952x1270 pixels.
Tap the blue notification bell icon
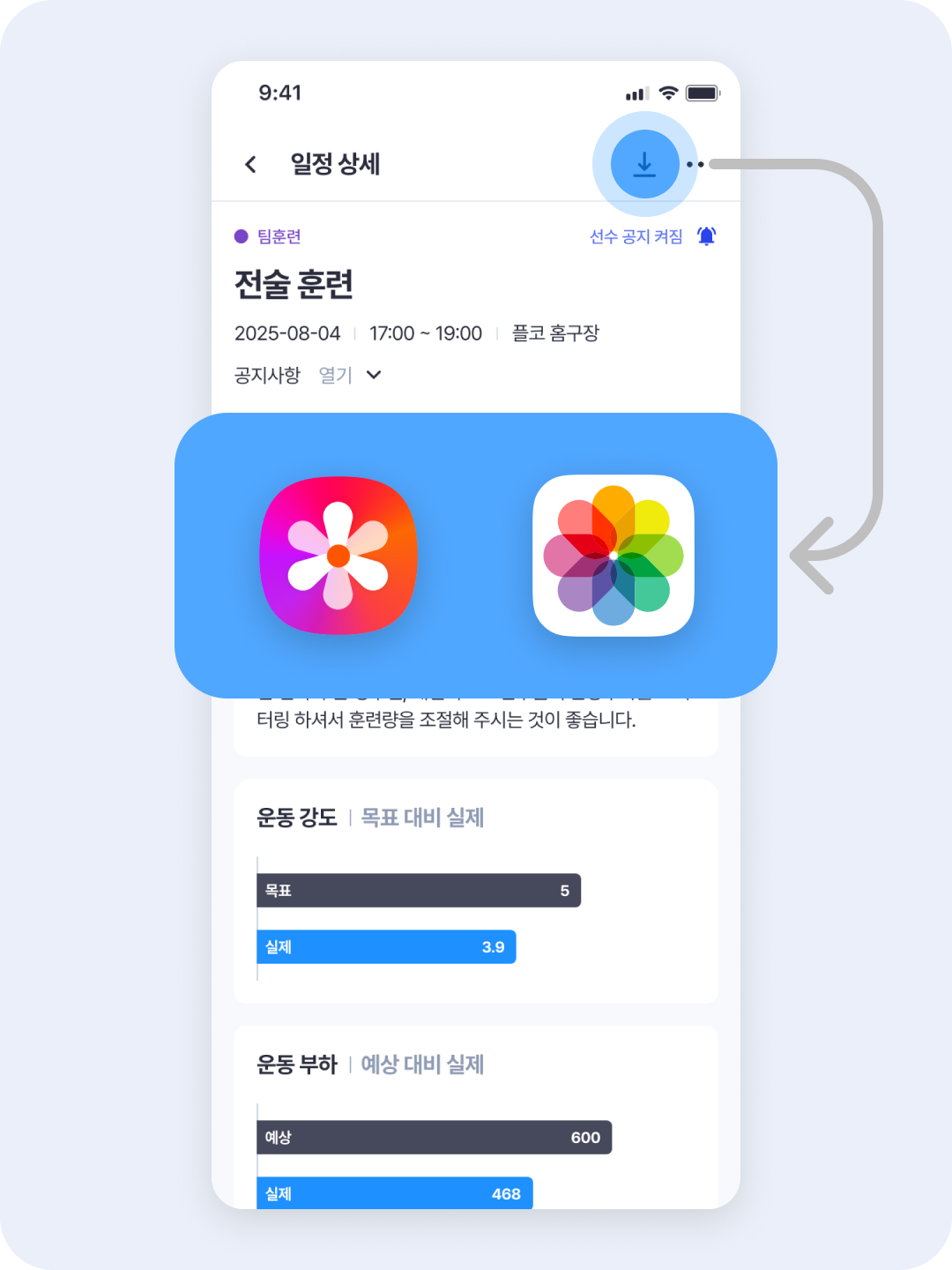tap(706, 236)
